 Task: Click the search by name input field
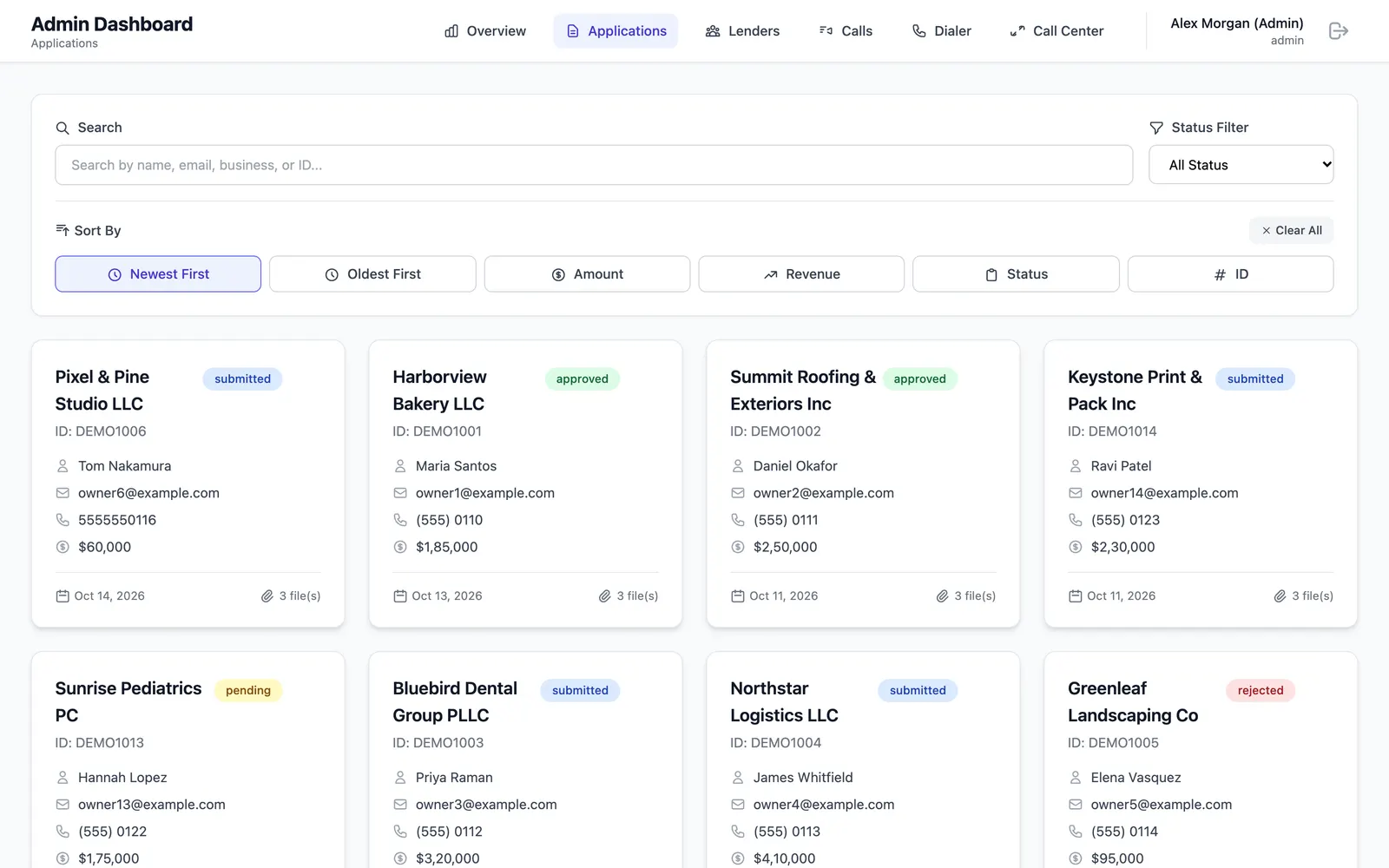pos(594,165)
